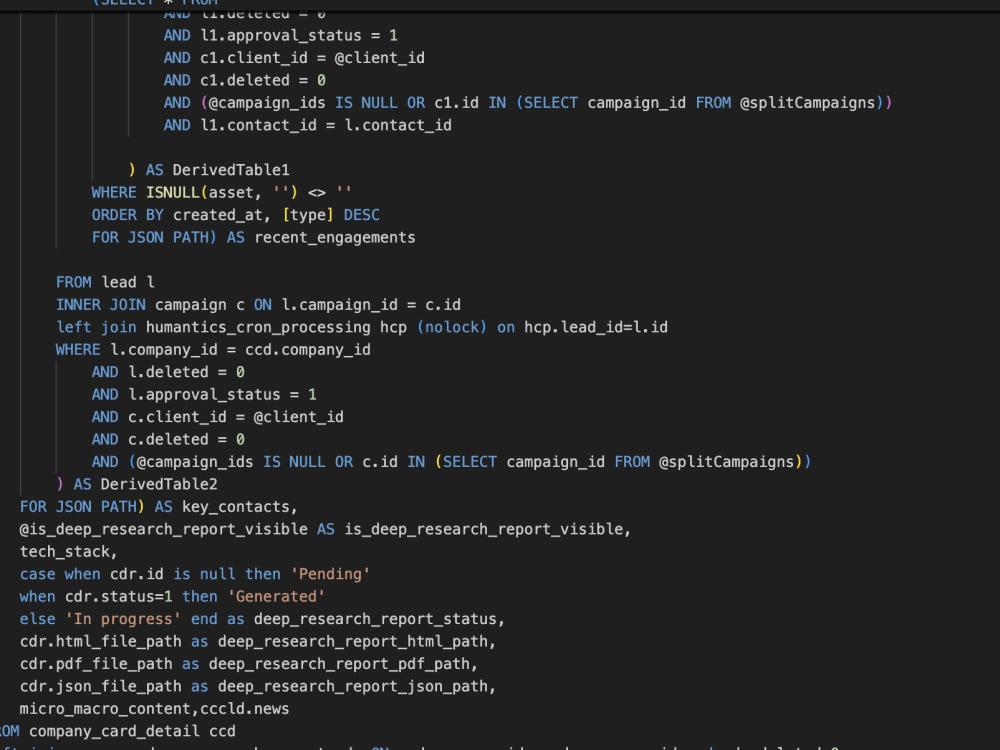
Task: Click 'WHERE l.company_id = ccd.company_id' line
Action: (x=213, y=349)
